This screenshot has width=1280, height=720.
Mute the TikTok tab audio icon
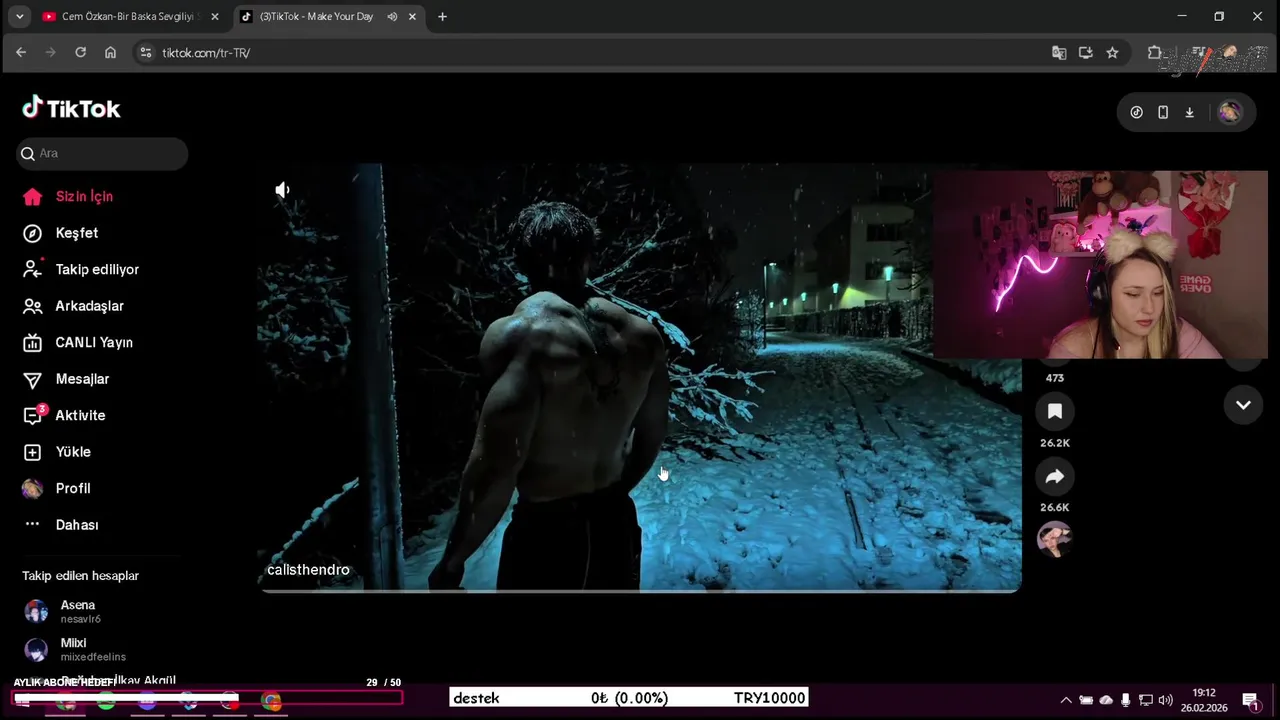pyautogui.click(x=392, y=16)
